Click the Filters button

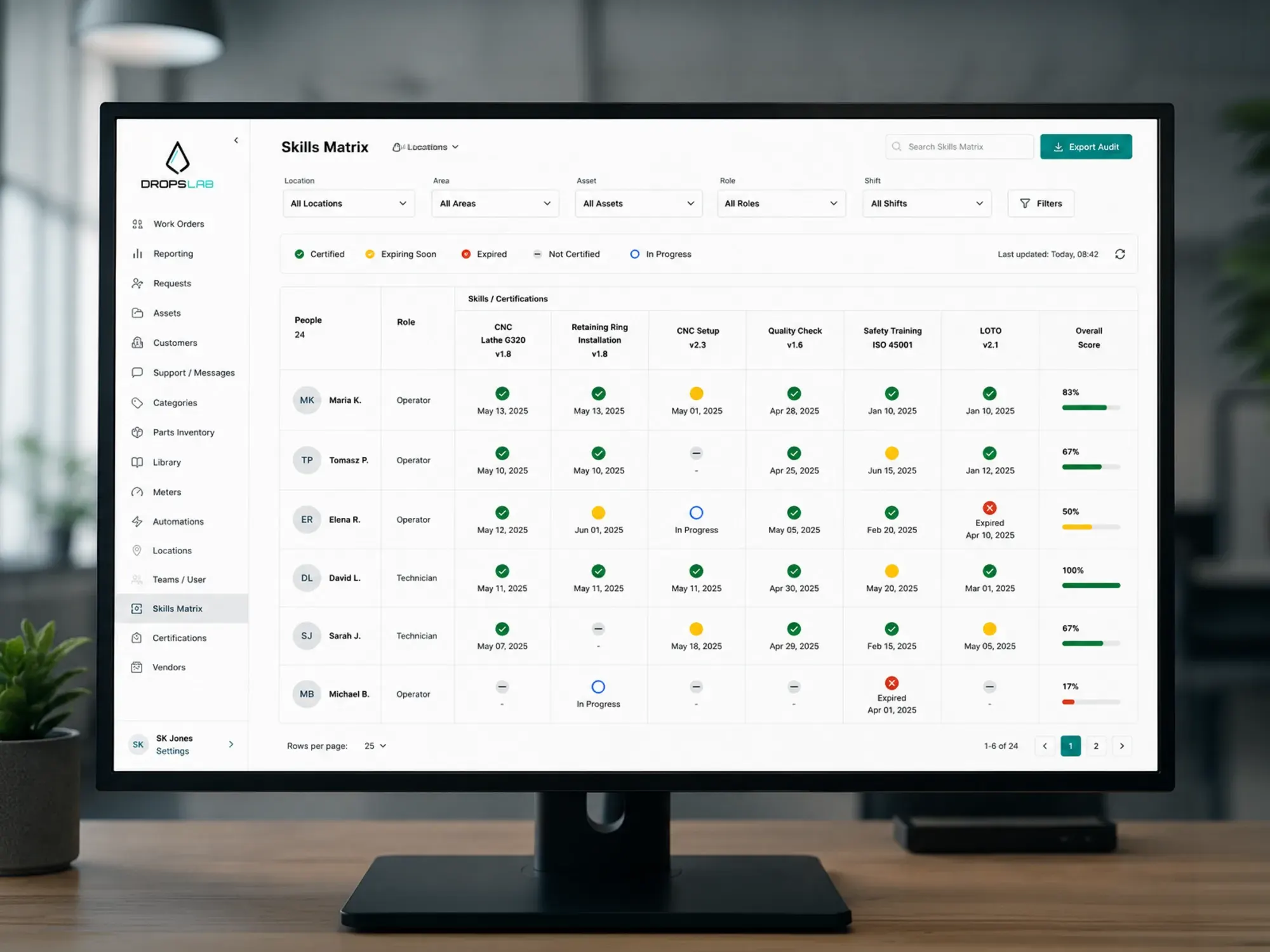pyautogui.click(x=1041, y=204)
